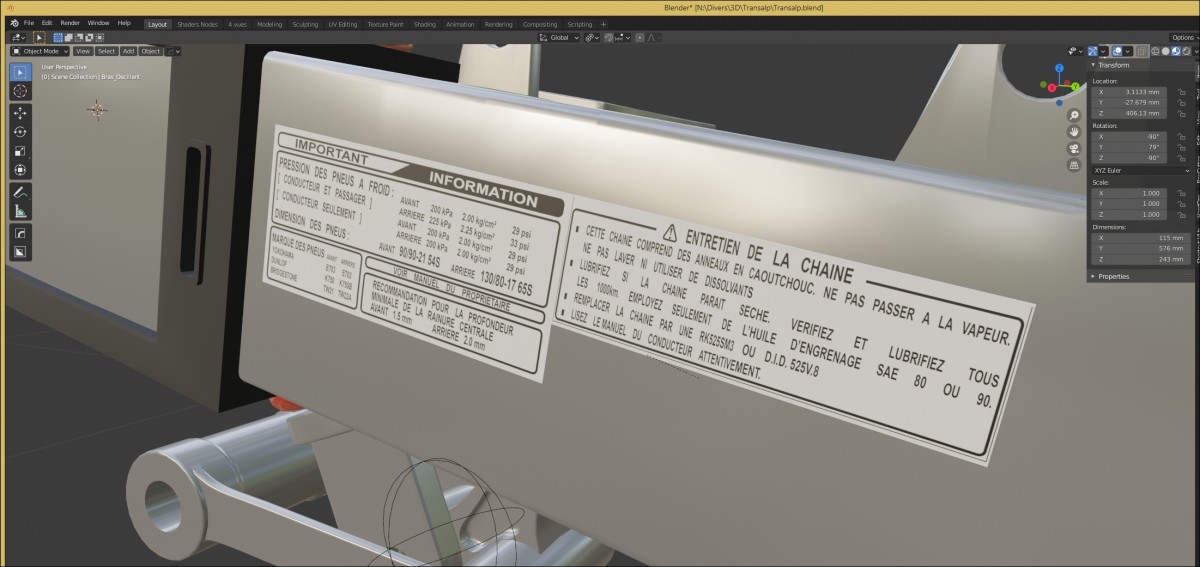
Task: Activate the 3D Cursor tool
Action: (20, 91)
